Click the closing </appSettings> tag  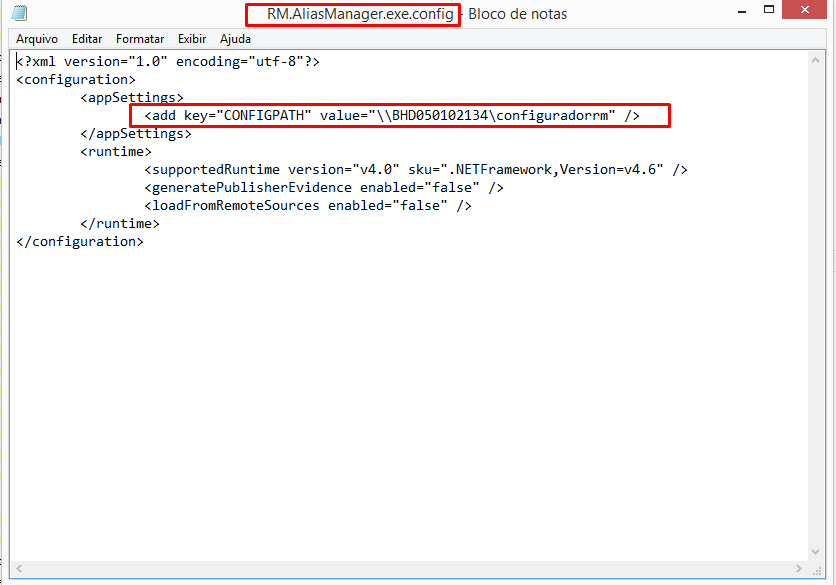point(136,134)
